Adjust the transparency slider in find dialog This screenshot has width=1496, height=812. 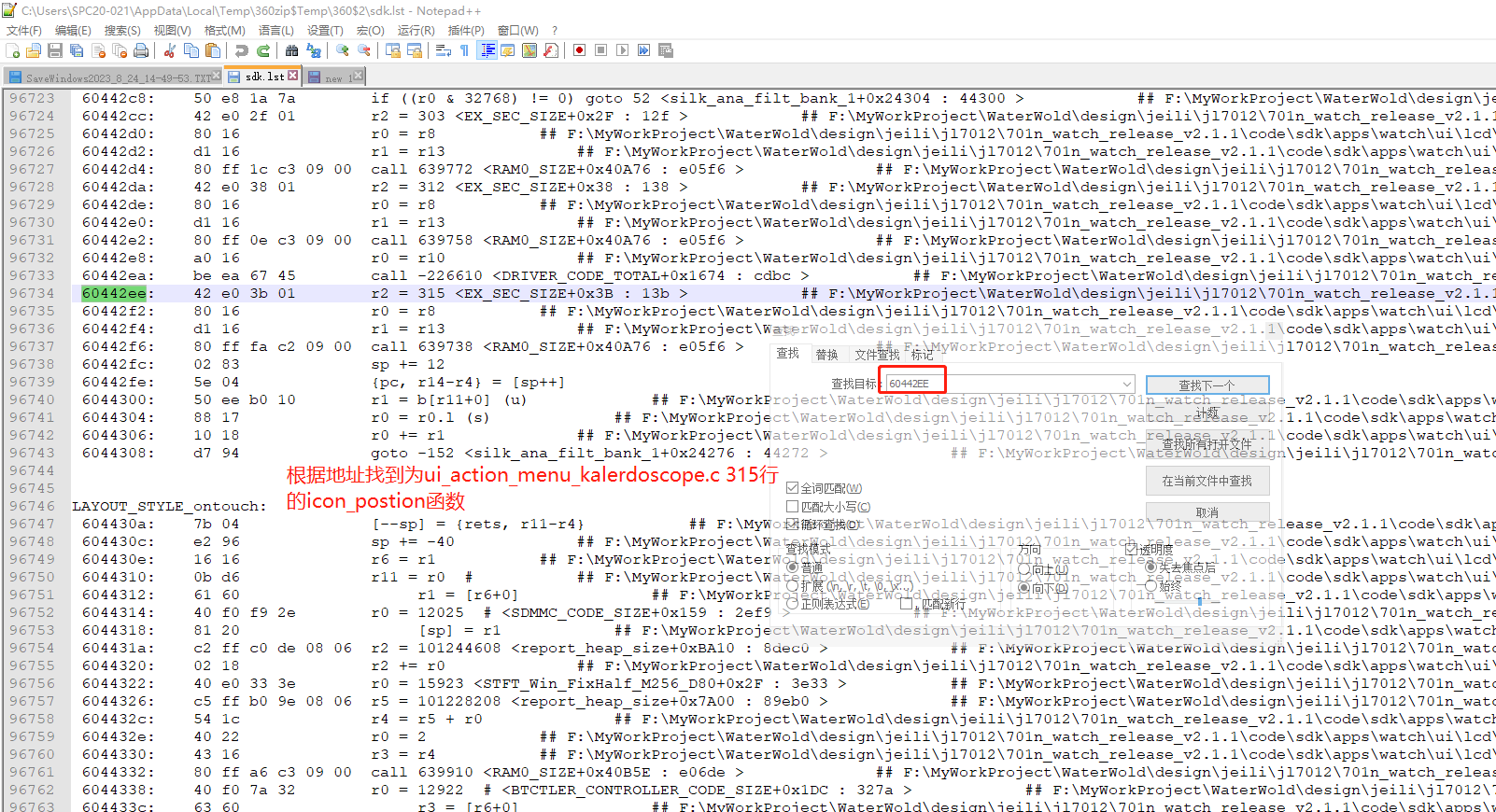1200,602
